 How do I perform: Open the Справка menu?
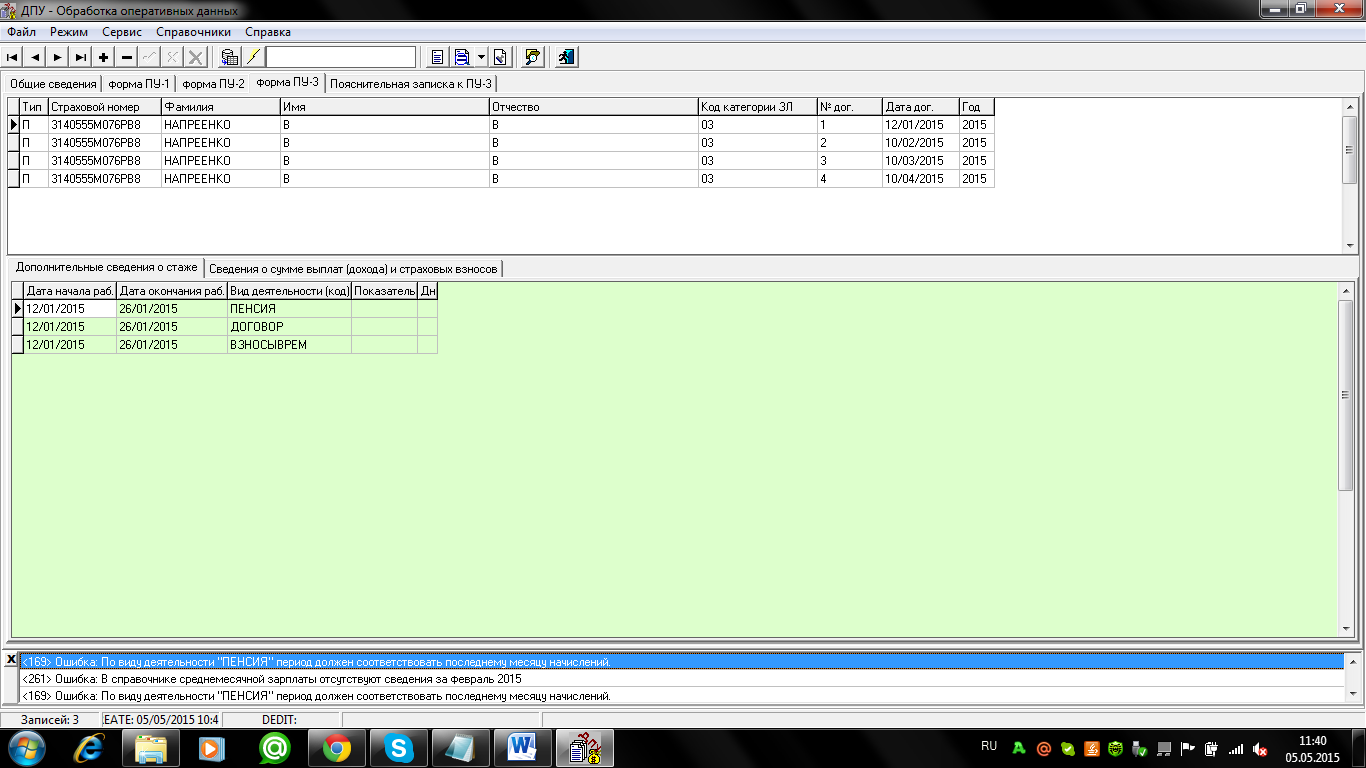268,32
